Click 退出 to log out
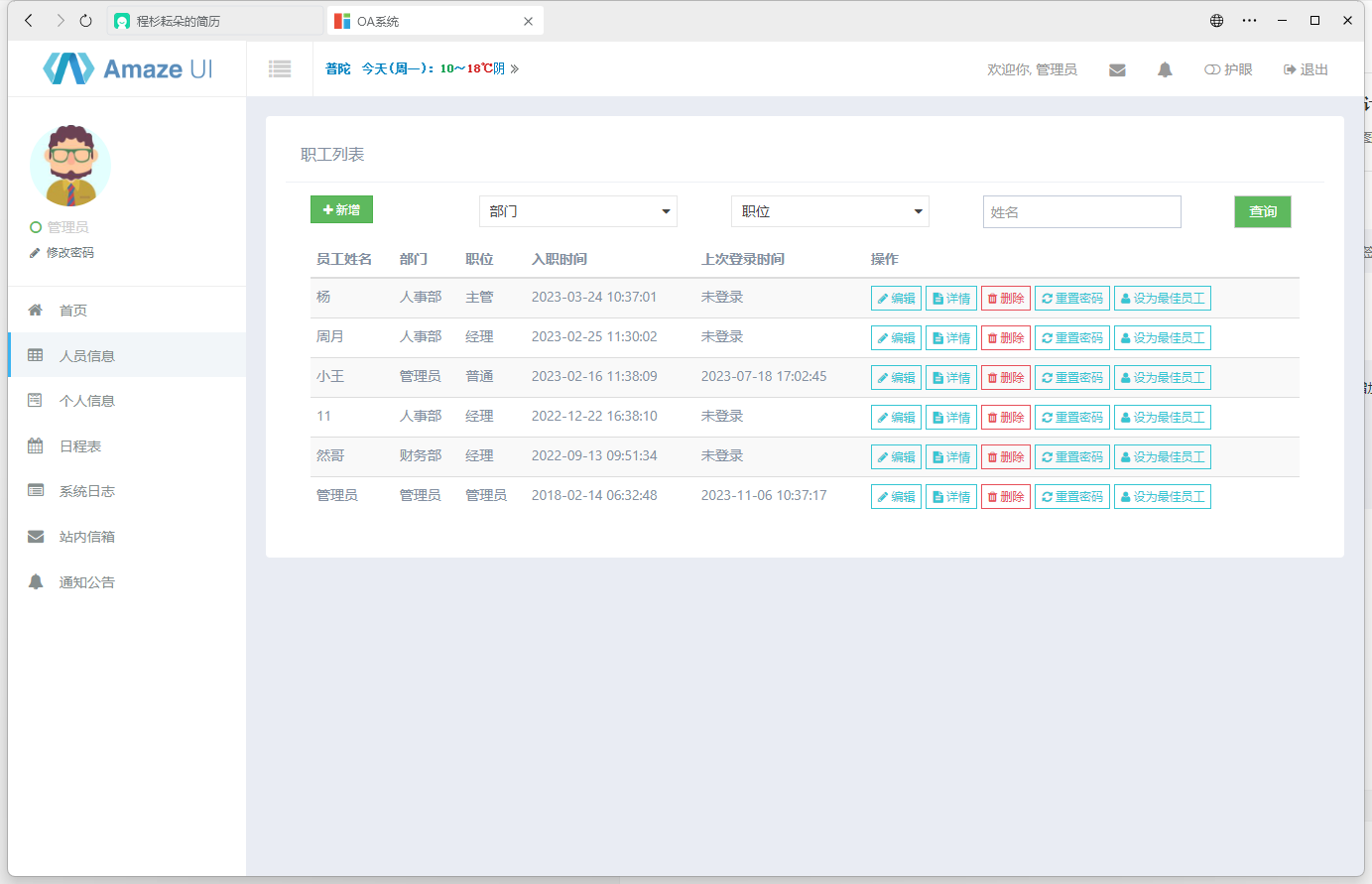 [x=1306, y=69]
